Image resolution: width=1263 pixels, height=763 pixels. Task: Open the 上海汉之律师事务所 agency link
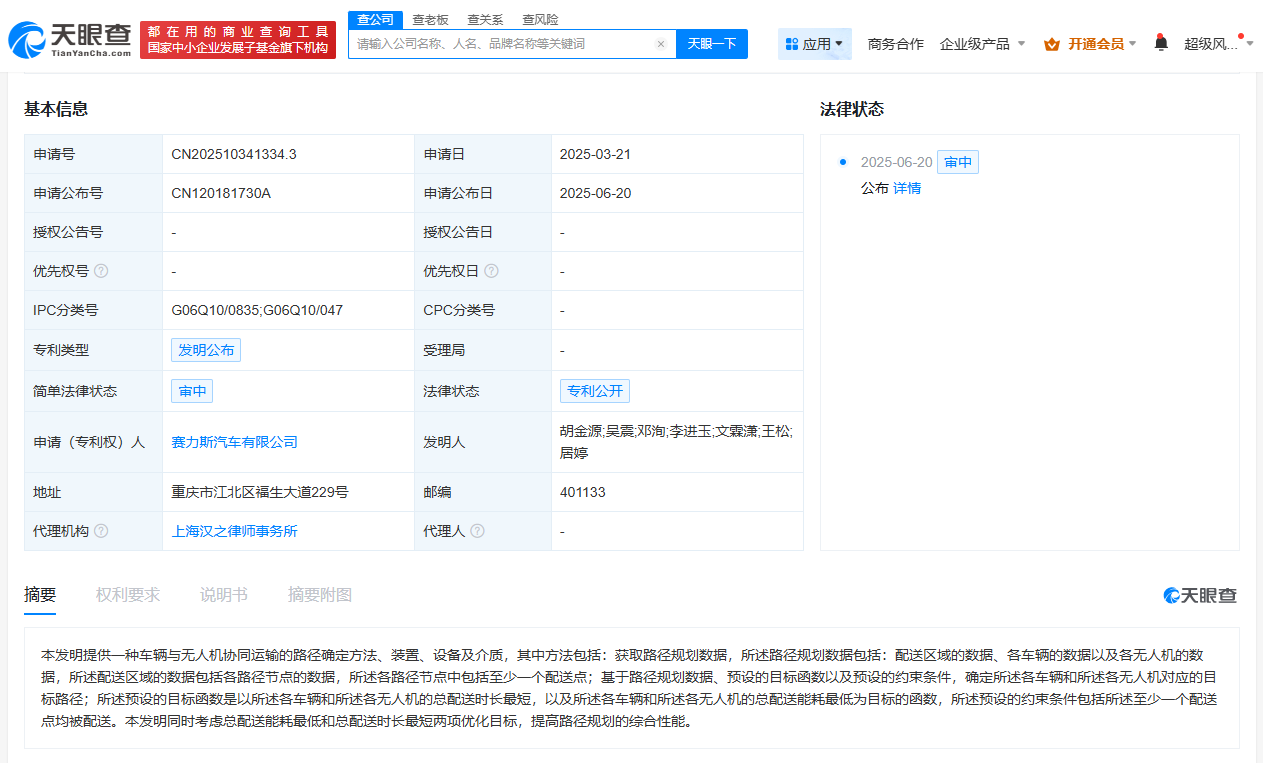[x=235, y=531]
